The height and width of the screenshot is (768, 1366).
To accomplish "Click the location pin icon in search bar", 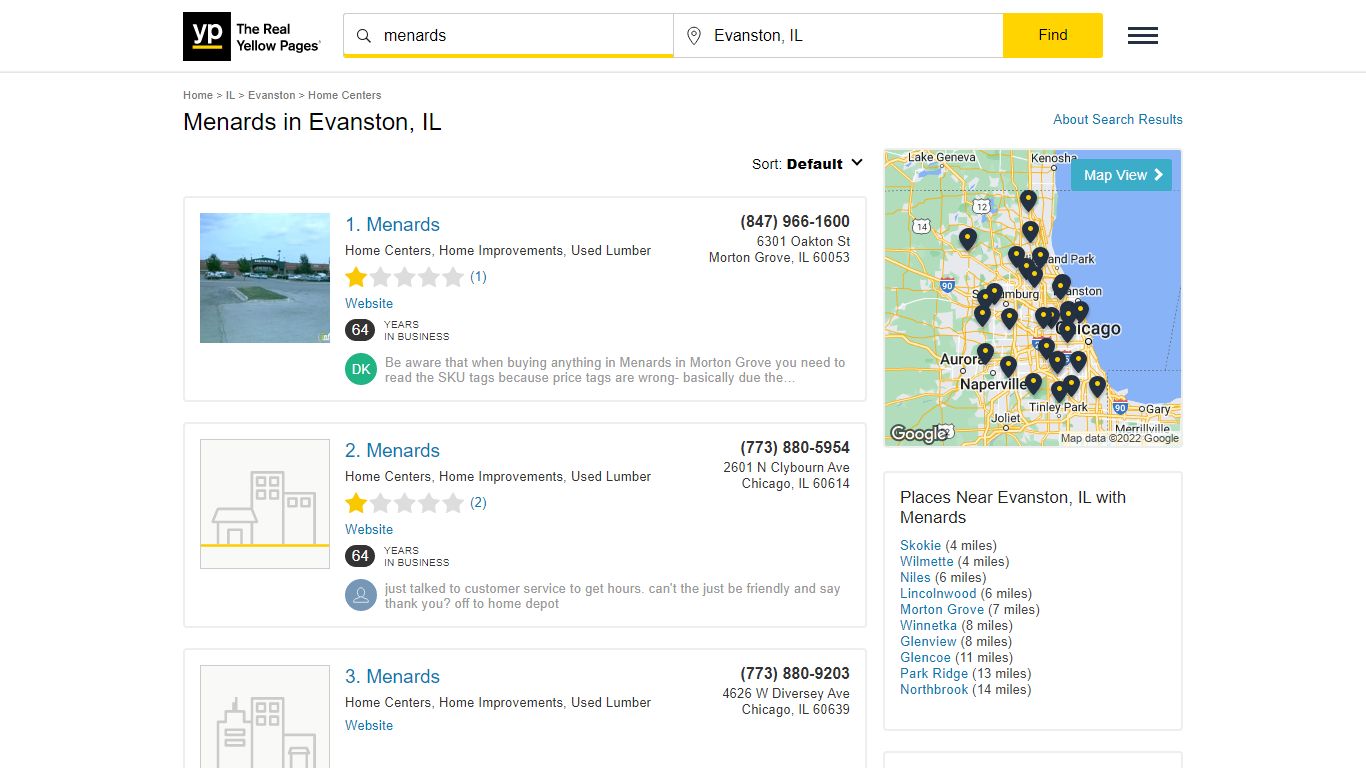I will (x=694, y=36).
